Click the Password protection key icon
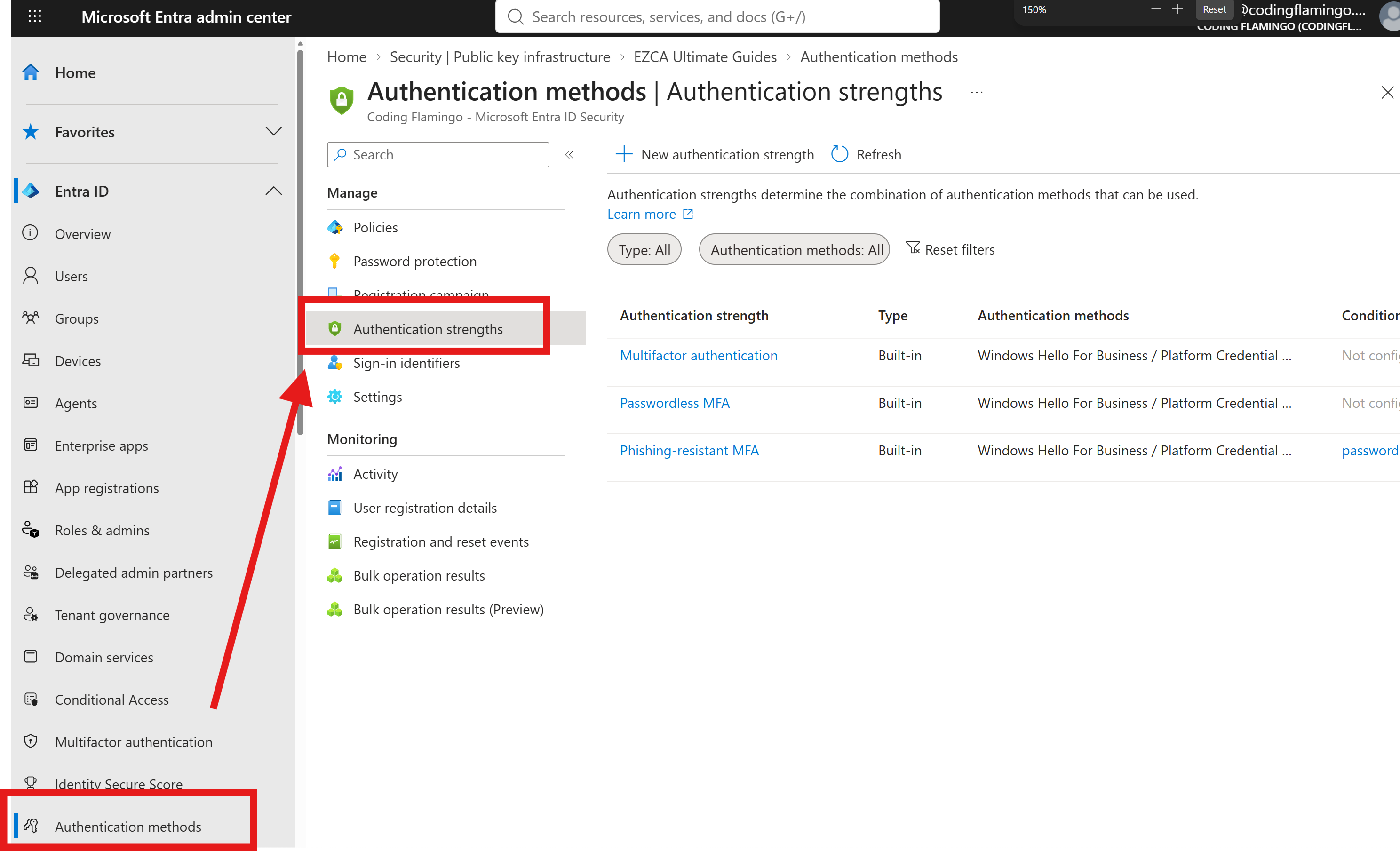1400x851 pixels. [x=334, y=262]
